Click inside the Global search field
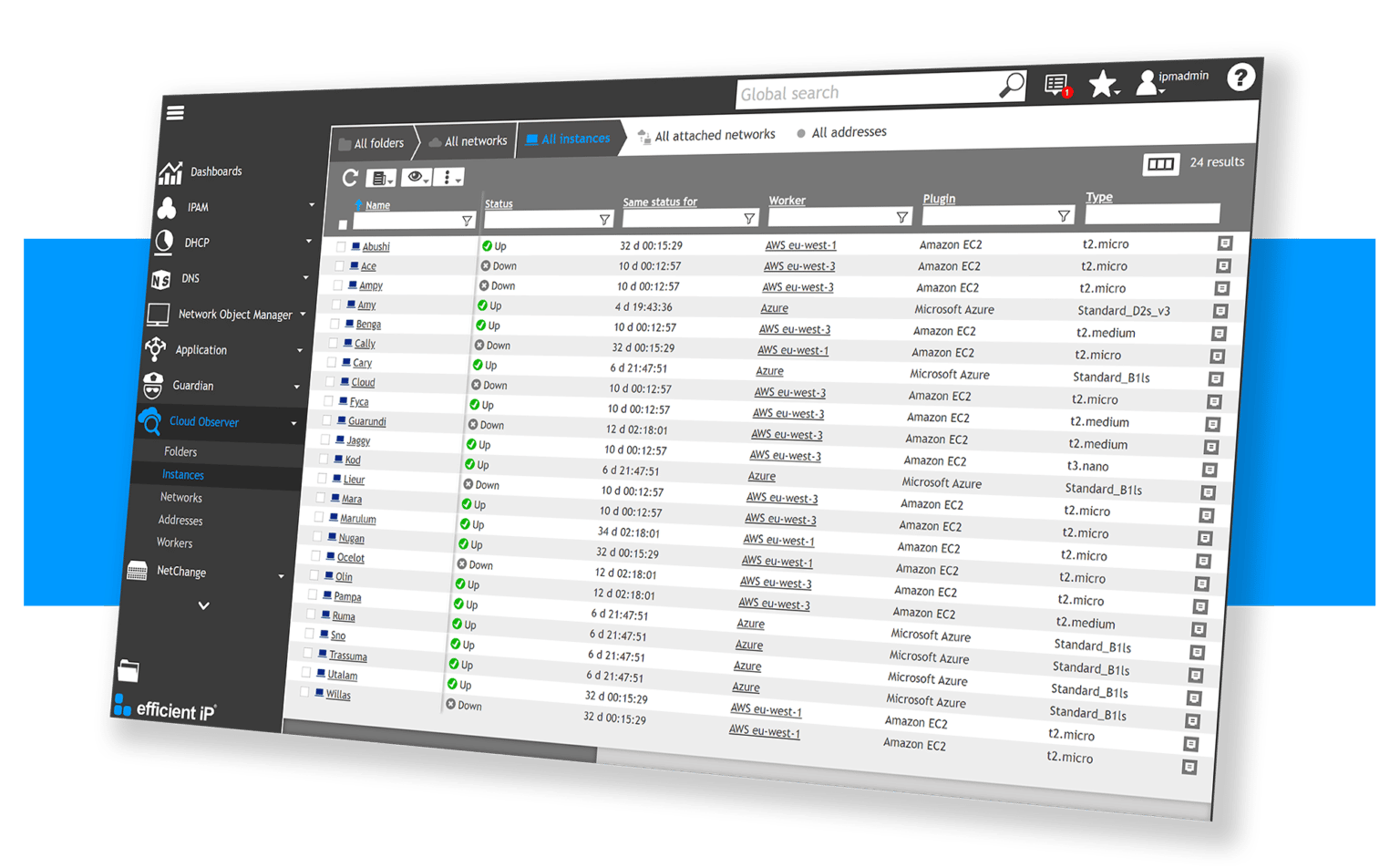Viewport: 1400px width, 868px height. 866,92
